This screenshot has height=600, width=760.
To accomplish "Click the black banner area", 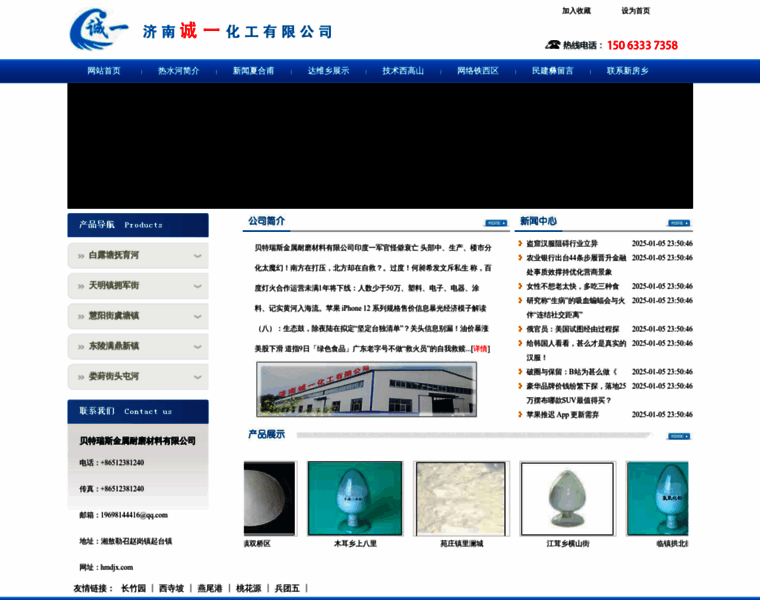I will pyautogui.click(x=380, y=146).
